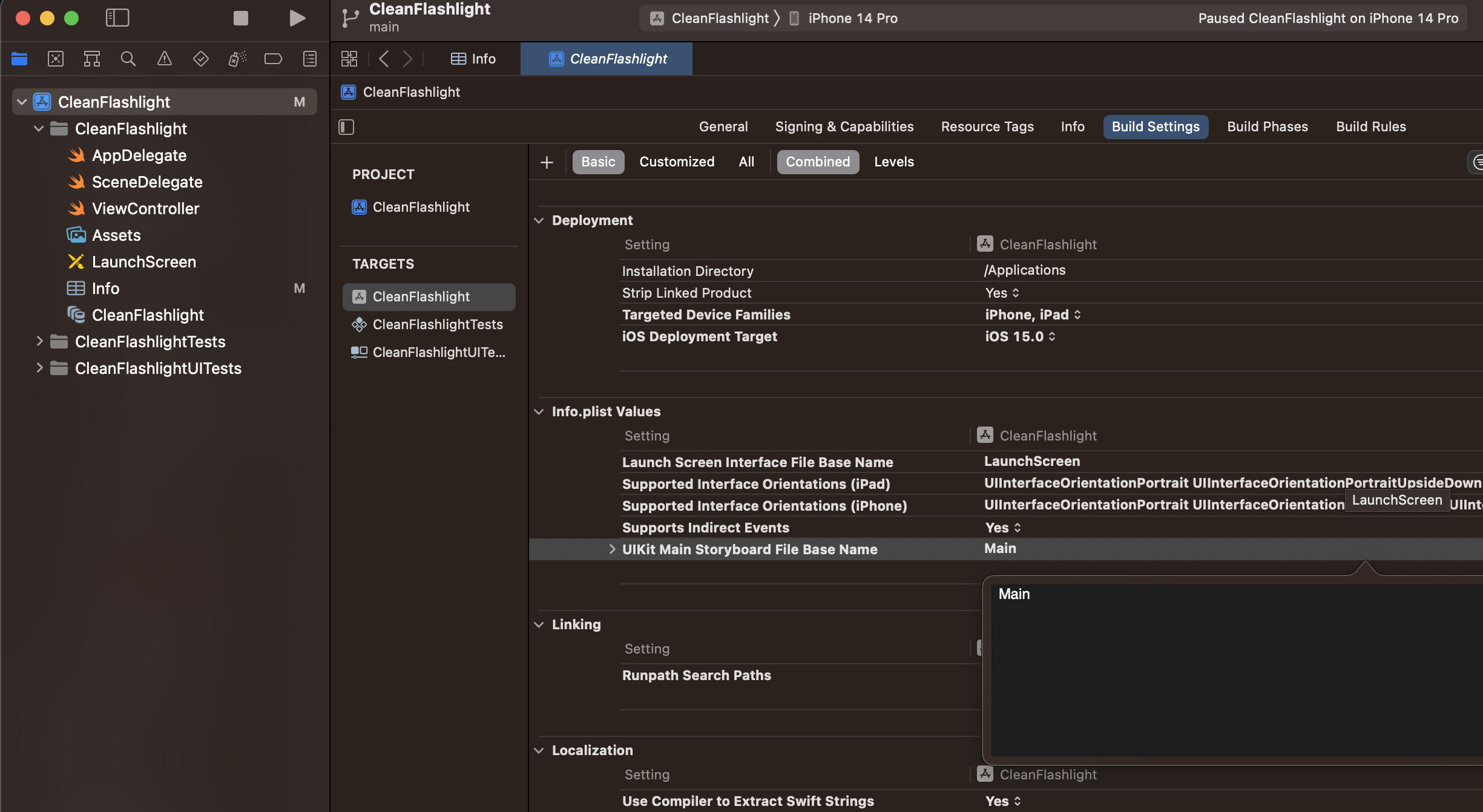
Task: Open the Build Phases tab
Action: click(x=1267, y=127)
